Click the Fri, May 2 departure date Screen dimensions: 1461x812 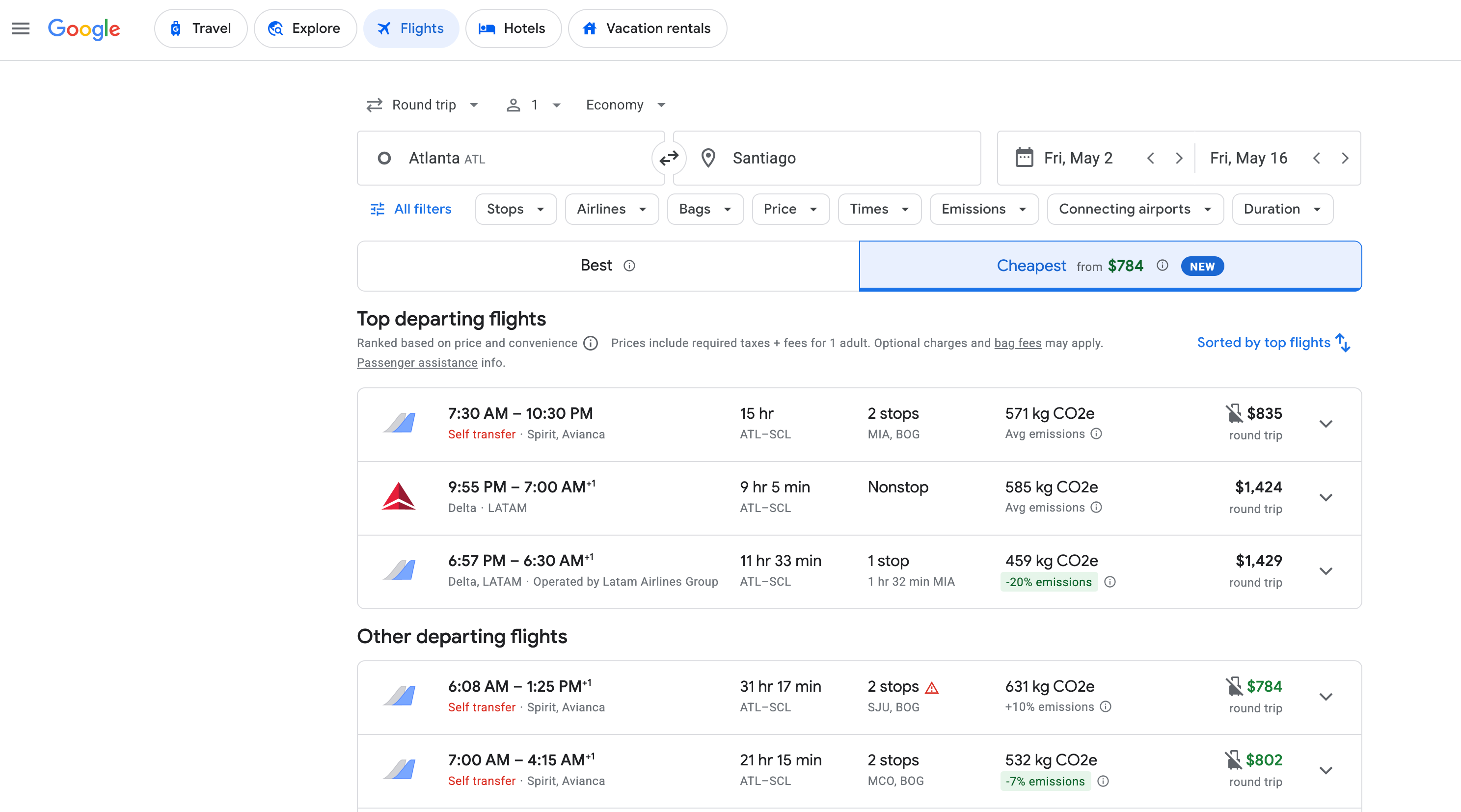pyautogui.click(x=1078, y=158)
